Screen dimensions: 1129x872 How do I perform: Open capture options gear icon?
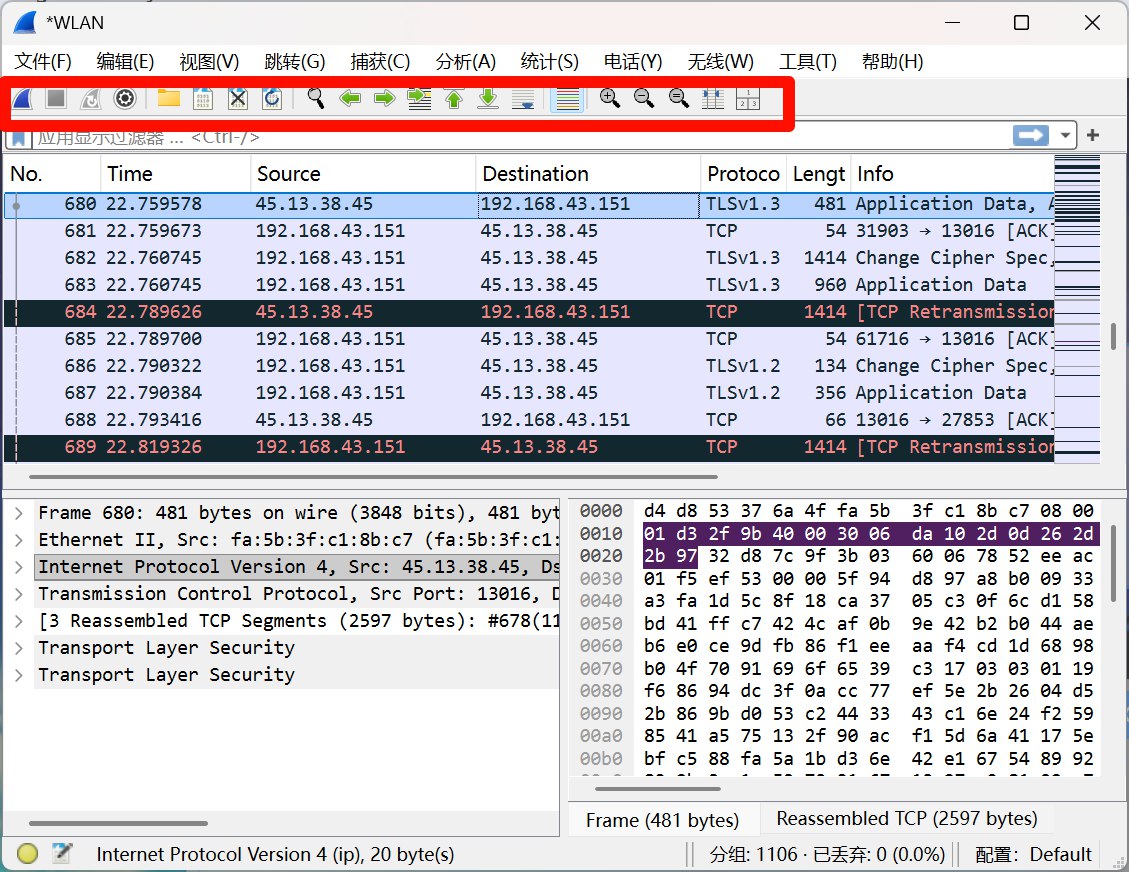(125, 98)
